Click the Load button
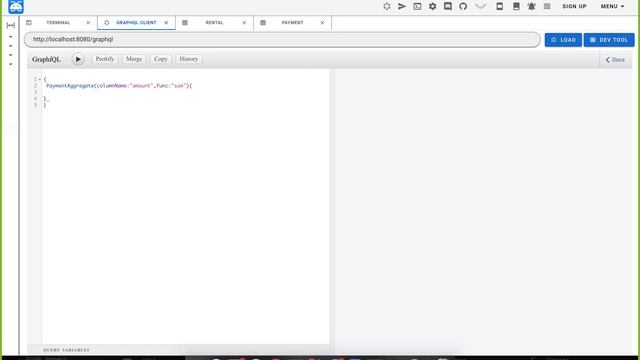The image size is (640, 360). tap(563, 40)
